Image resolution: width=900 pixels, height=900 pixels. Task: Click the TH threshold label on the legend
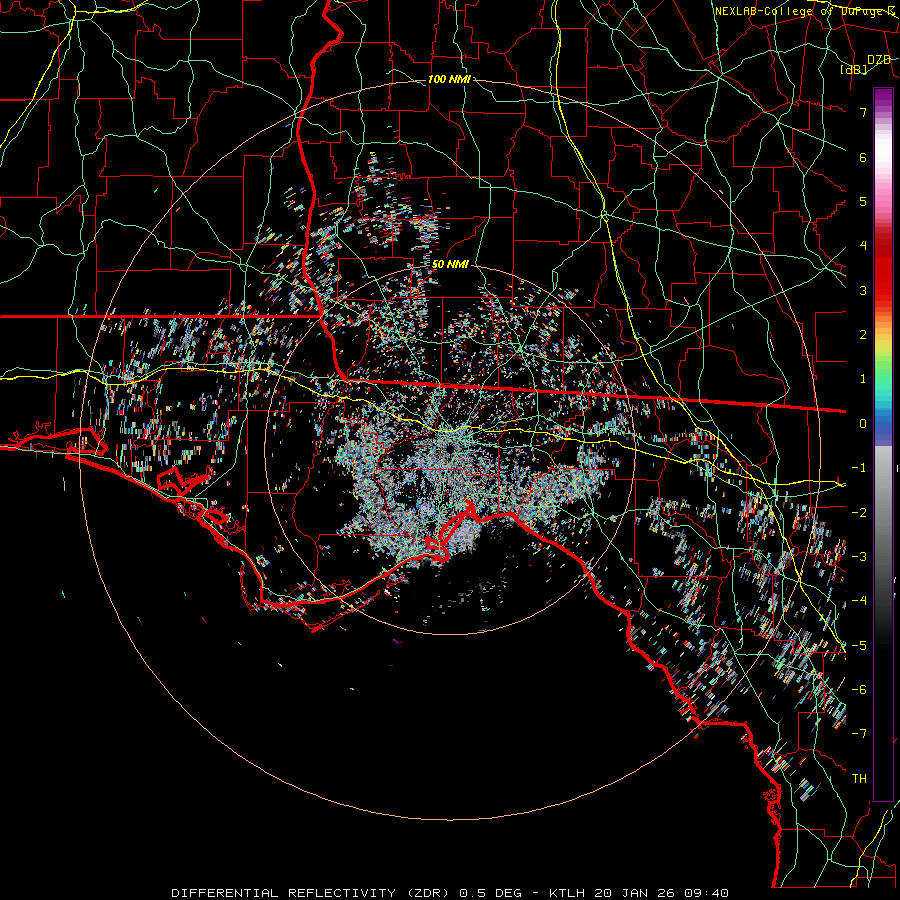(859, 779)
